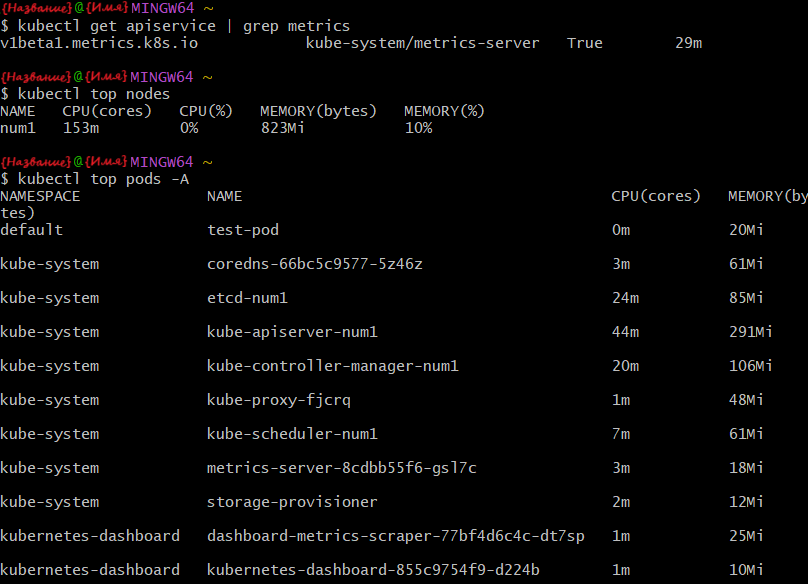Select the num1 node name in nodes output
This screenshot has height=584, width=808.
pyautogui.click(x=17, y=128)
